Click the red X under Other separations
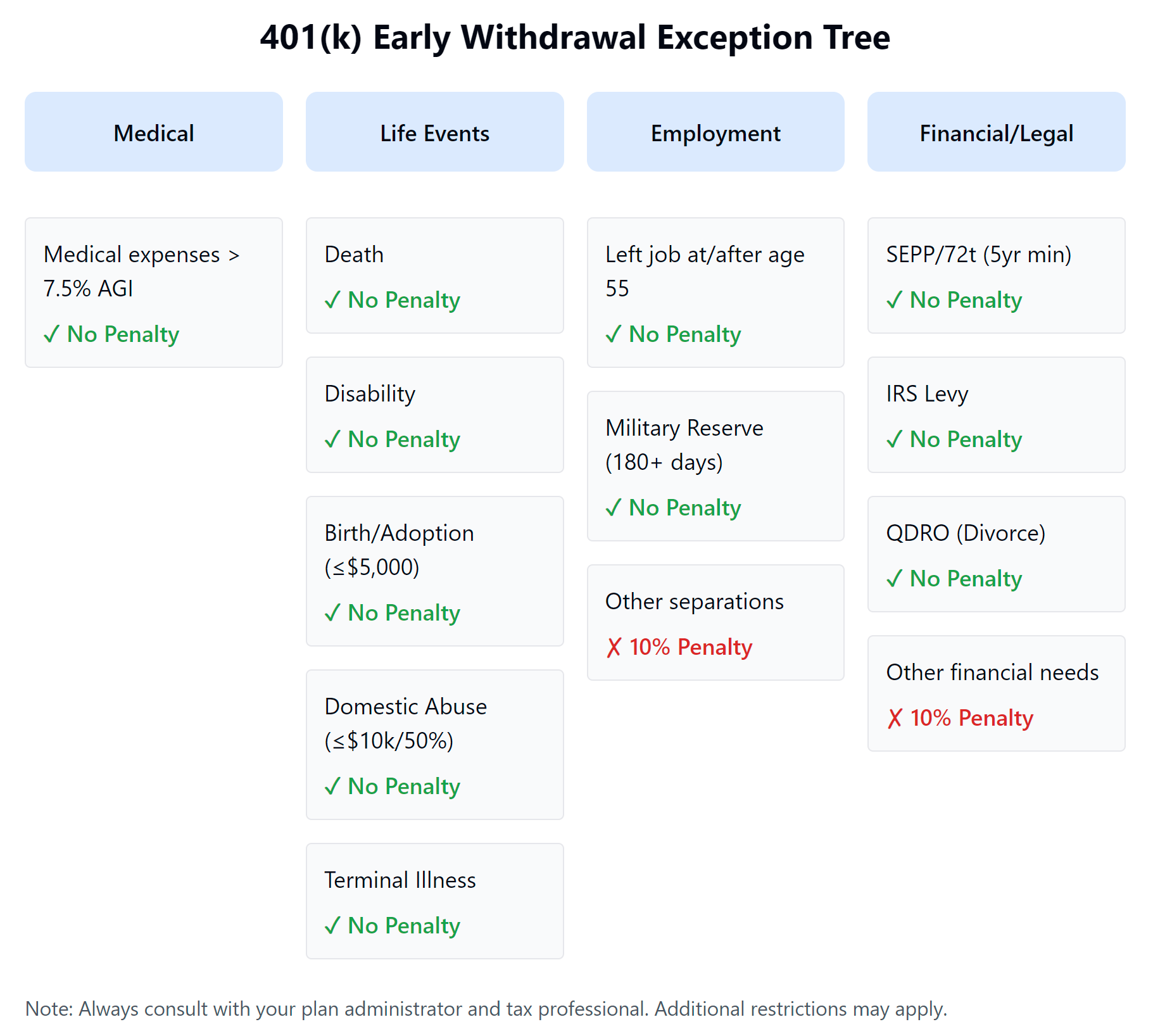 [x=614, y=647]
